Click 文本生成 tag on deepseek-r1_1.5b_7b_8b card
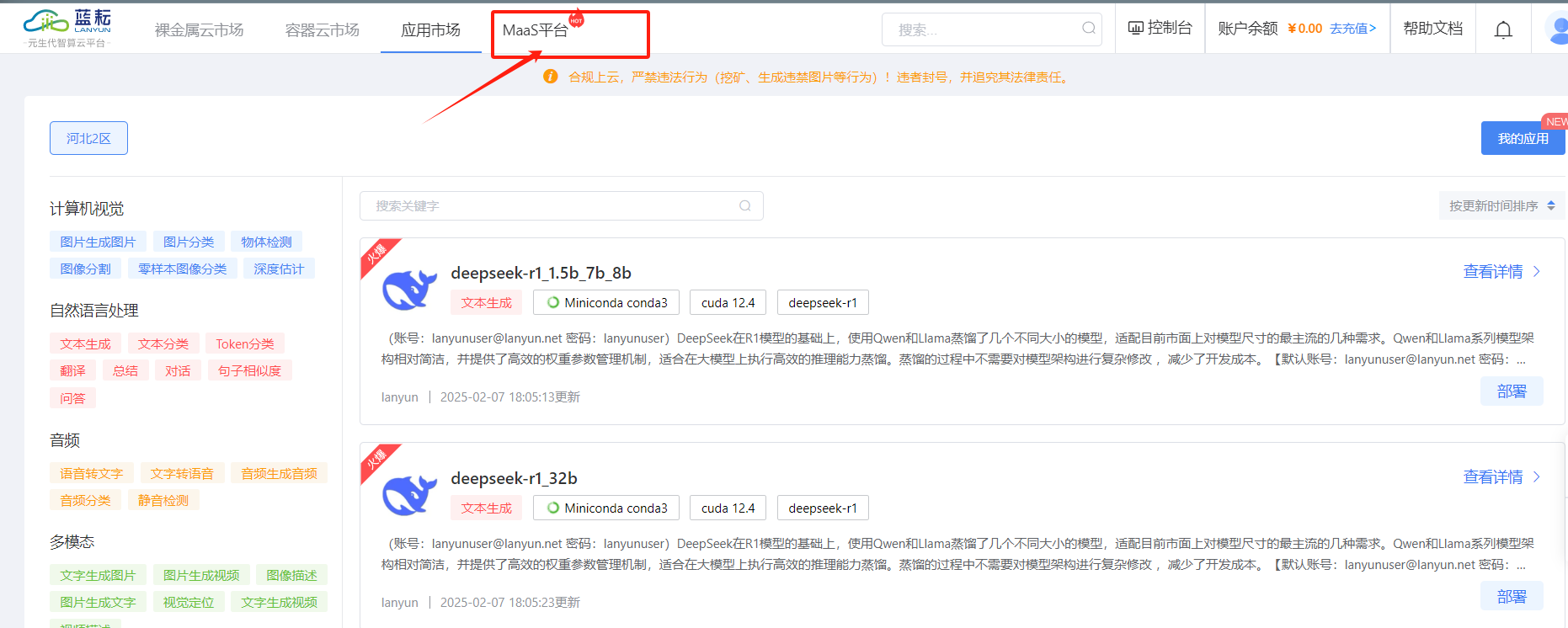1568x628 pixels. point(486,302)
